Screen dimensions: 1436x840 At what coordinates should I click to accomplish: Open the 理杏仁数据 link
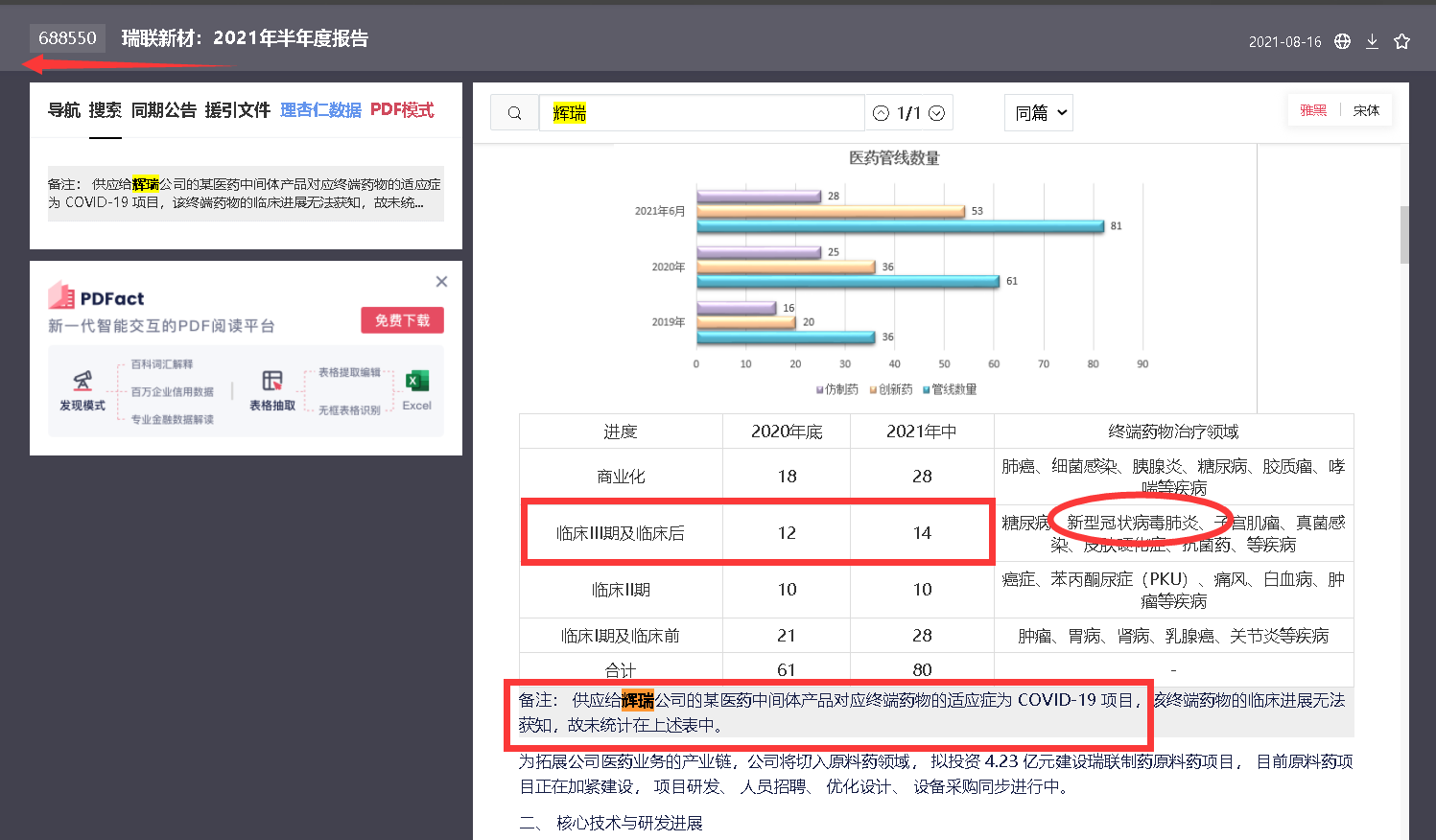pyautogui.click(x=320, y=110)
